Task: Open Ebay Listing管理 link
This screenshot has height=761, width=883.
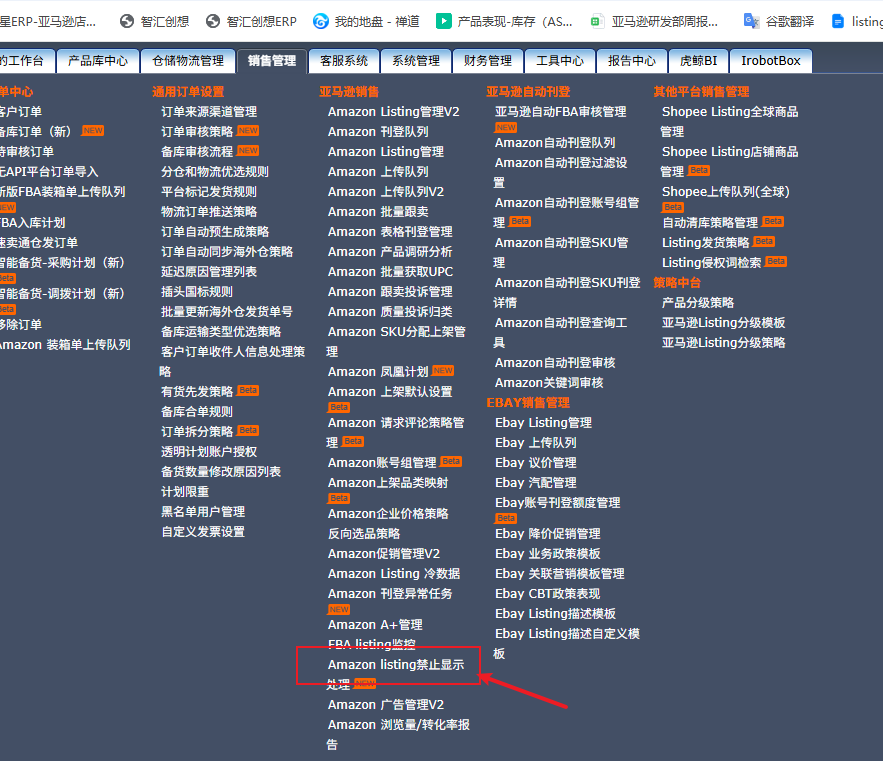Action: [543, 422]
